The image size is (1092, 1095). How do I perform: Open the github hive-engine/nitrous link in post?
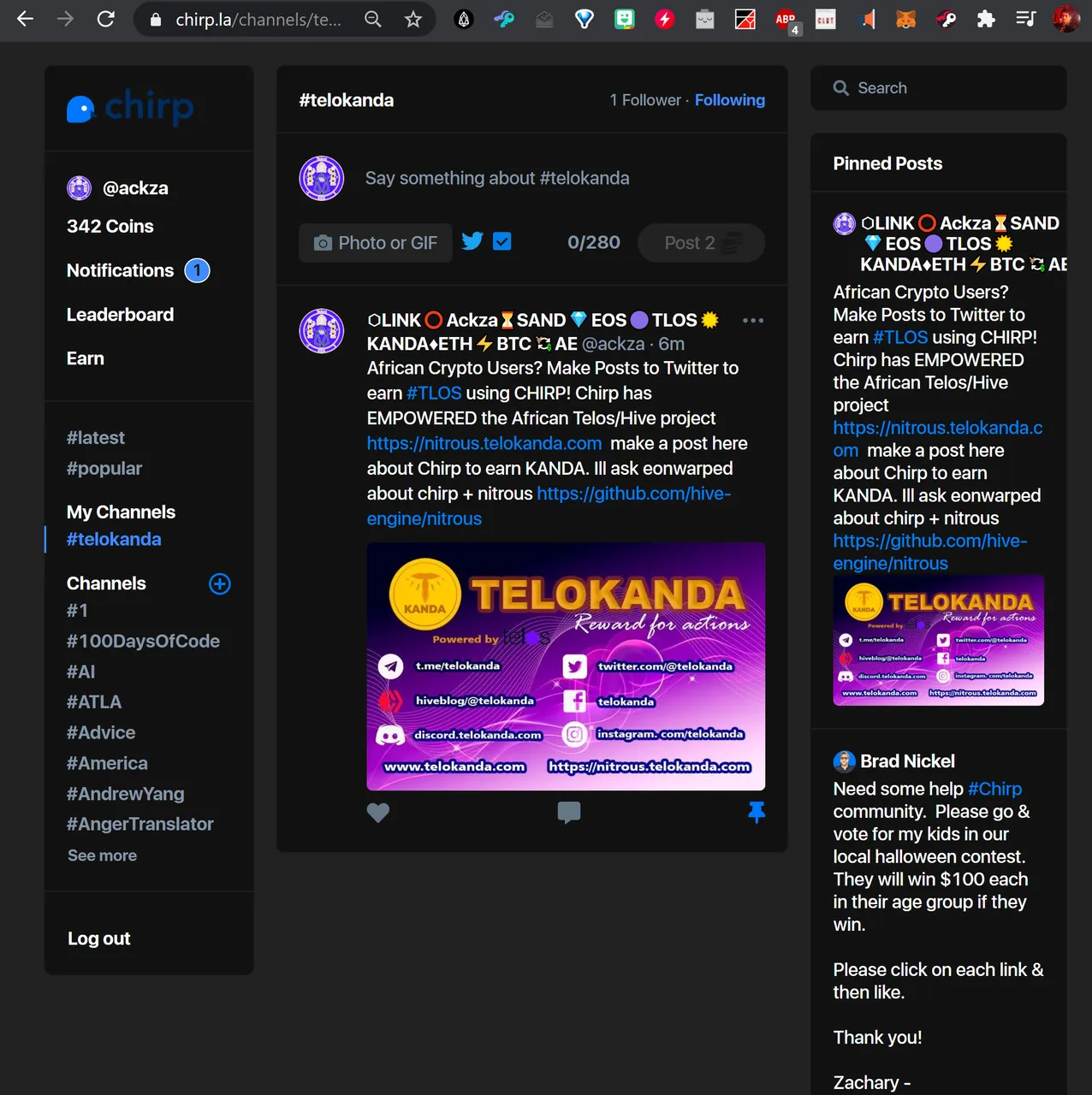point(549,506)
